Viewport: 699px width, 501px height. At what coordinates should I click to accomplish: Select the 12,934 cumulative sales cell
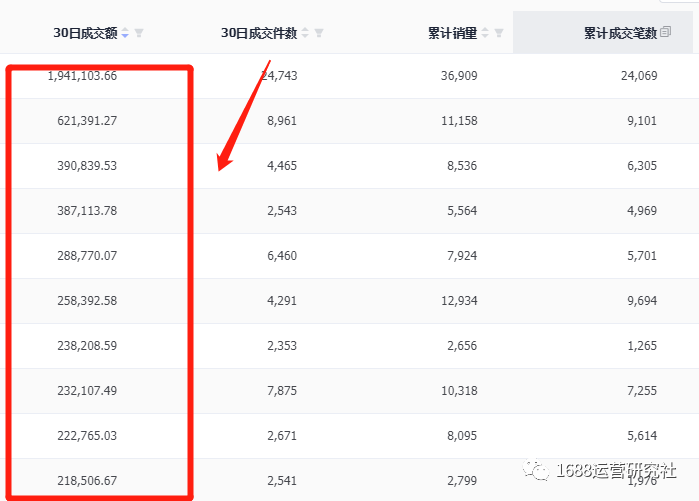[x=458, y=301]
